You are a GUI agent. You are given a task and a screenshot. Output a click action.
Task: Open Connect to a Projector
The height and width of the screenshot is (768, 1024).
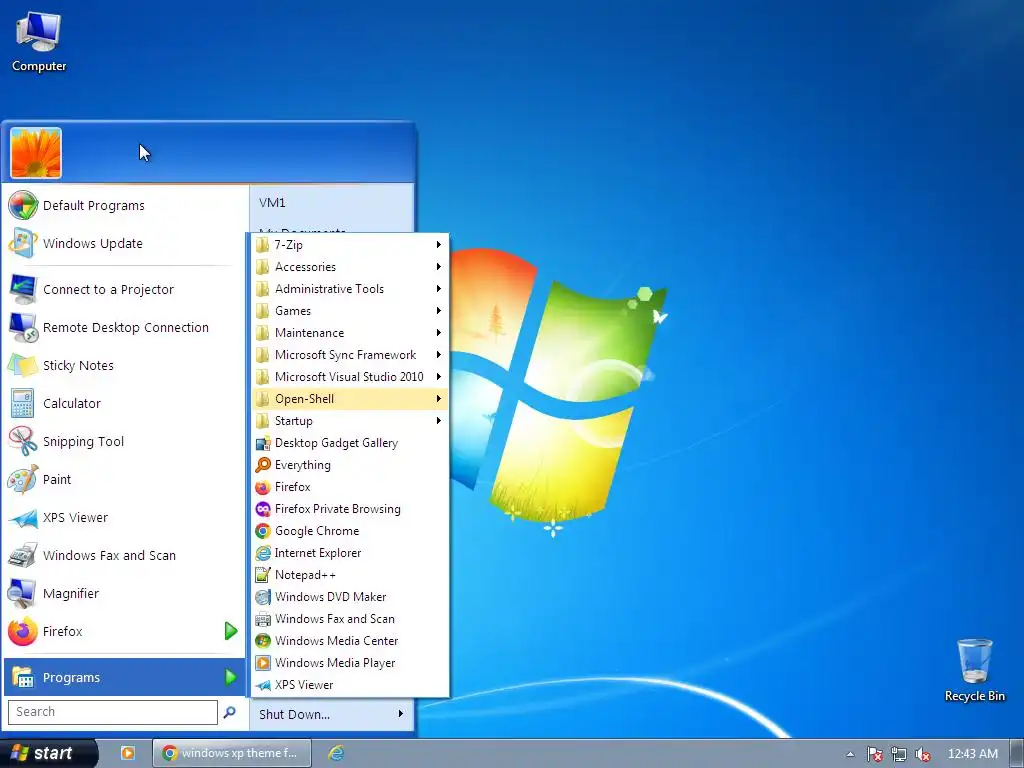(123, 289)
